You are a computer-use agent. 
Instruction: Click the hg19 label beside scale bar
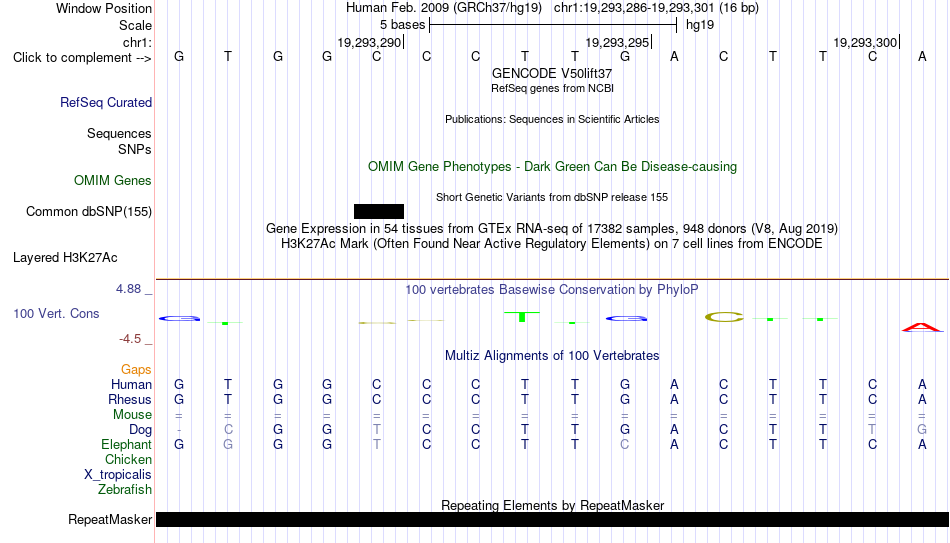(700, 25)
